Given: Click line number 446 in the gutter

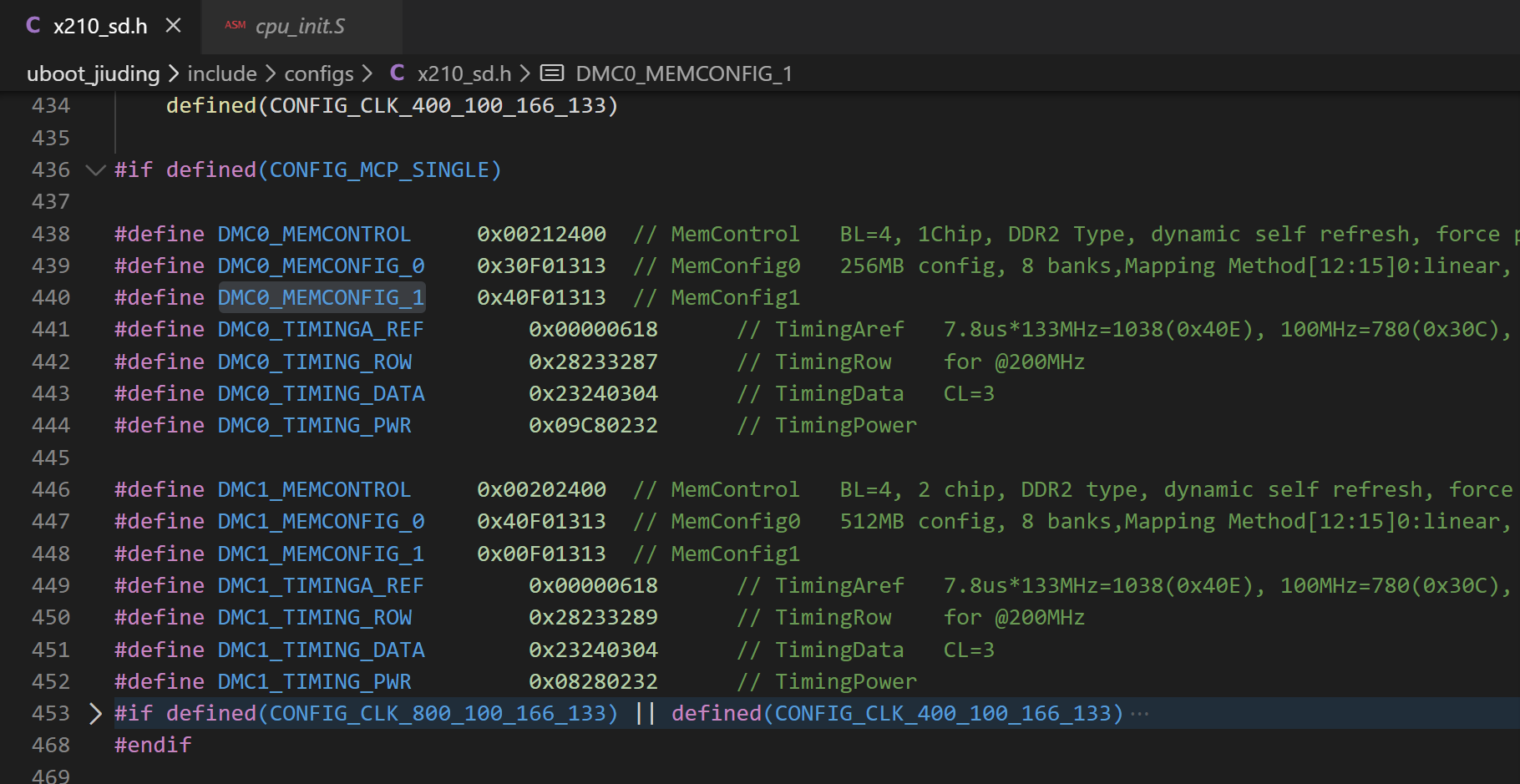Looking at the screenshot, I should (51, 490).
